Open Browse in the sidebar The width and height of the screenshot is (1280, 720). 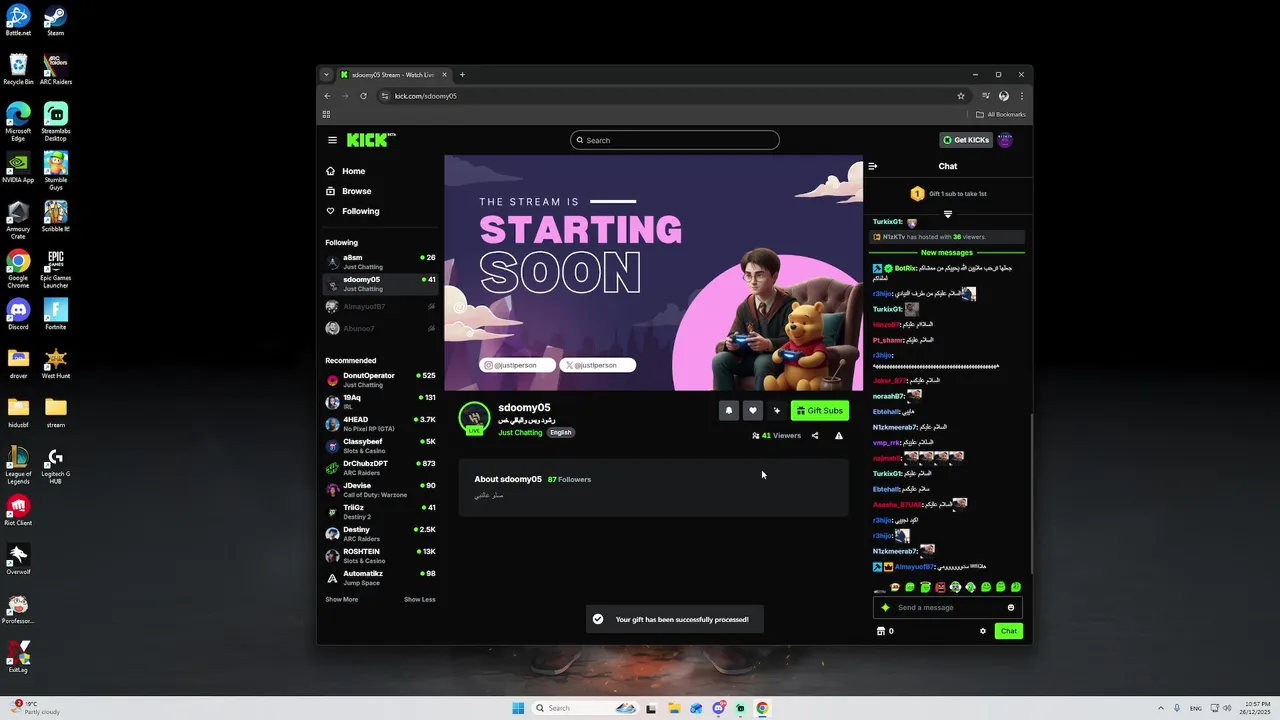click(348, 191)
